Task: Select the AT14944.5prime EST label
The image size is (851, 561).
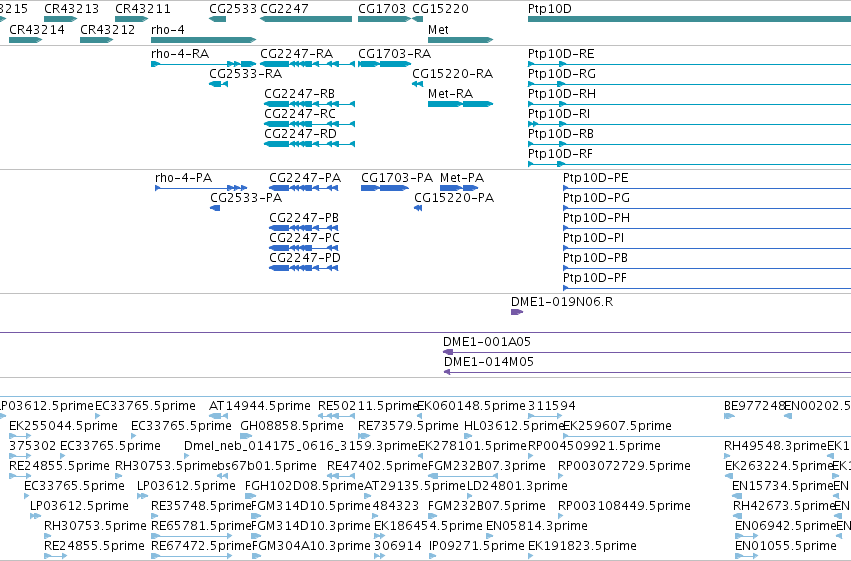Action: 260,405
